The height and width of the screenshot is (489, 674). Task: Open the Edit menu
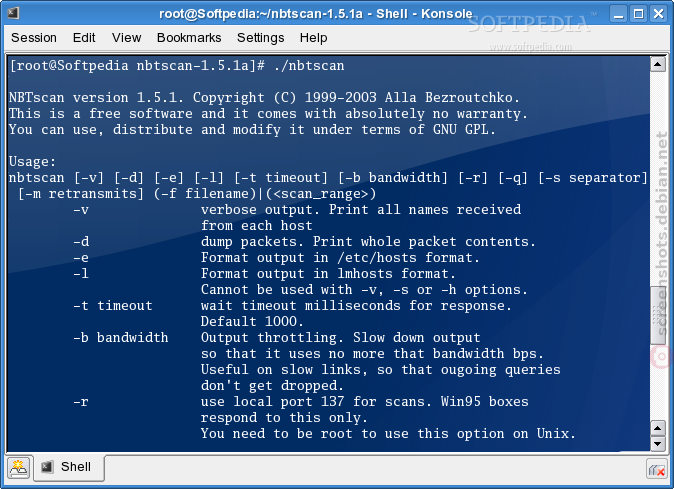(84, 38)
